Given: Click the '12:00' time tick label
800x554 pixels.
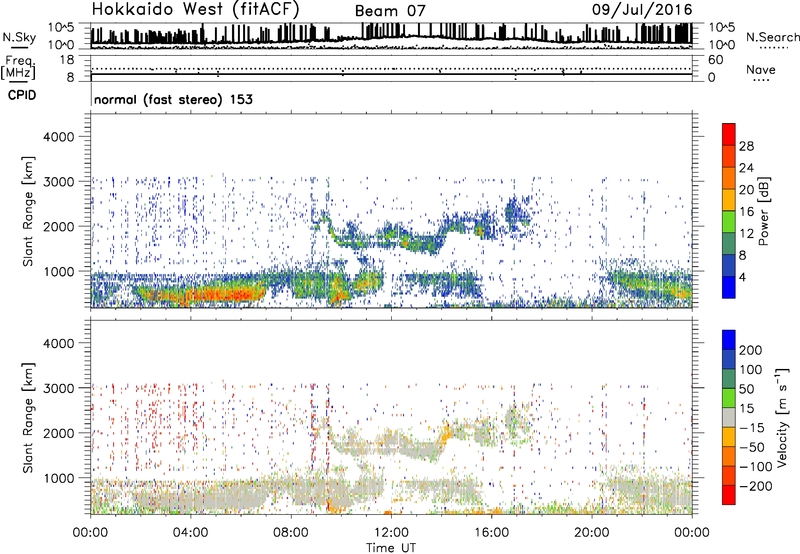Looking at the screenshot, I should (x=391, y=533).
